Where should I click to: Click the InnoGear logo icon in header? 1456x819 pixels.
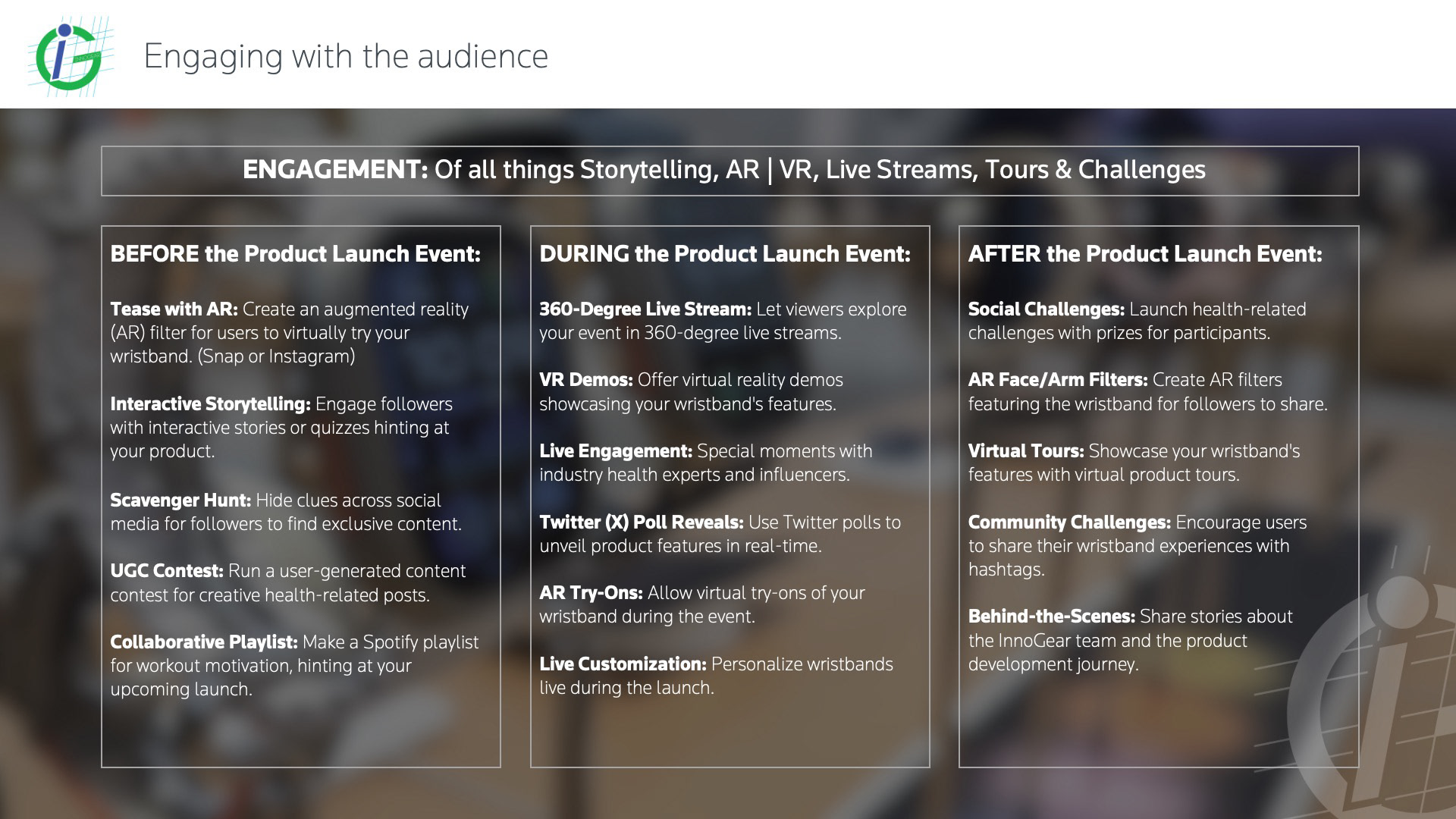pyautogui.click(x=70, y=55)
